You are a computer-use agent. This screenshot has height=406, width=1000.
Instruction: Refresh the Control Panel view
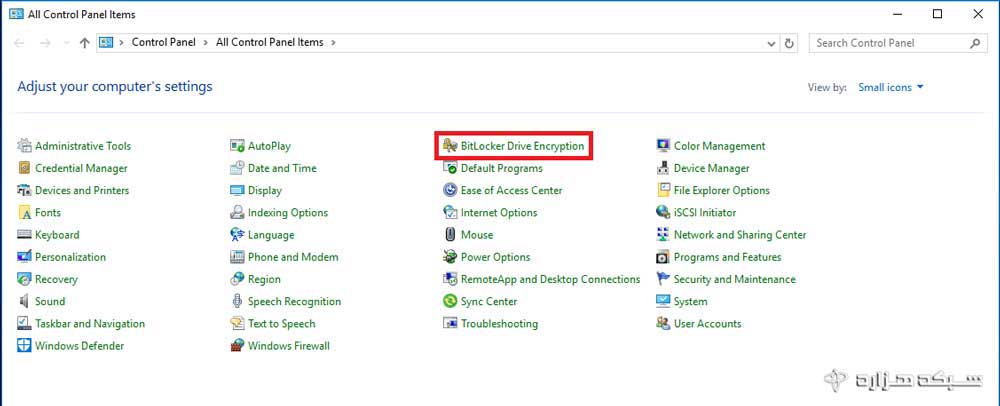click(x=790, y=43)
